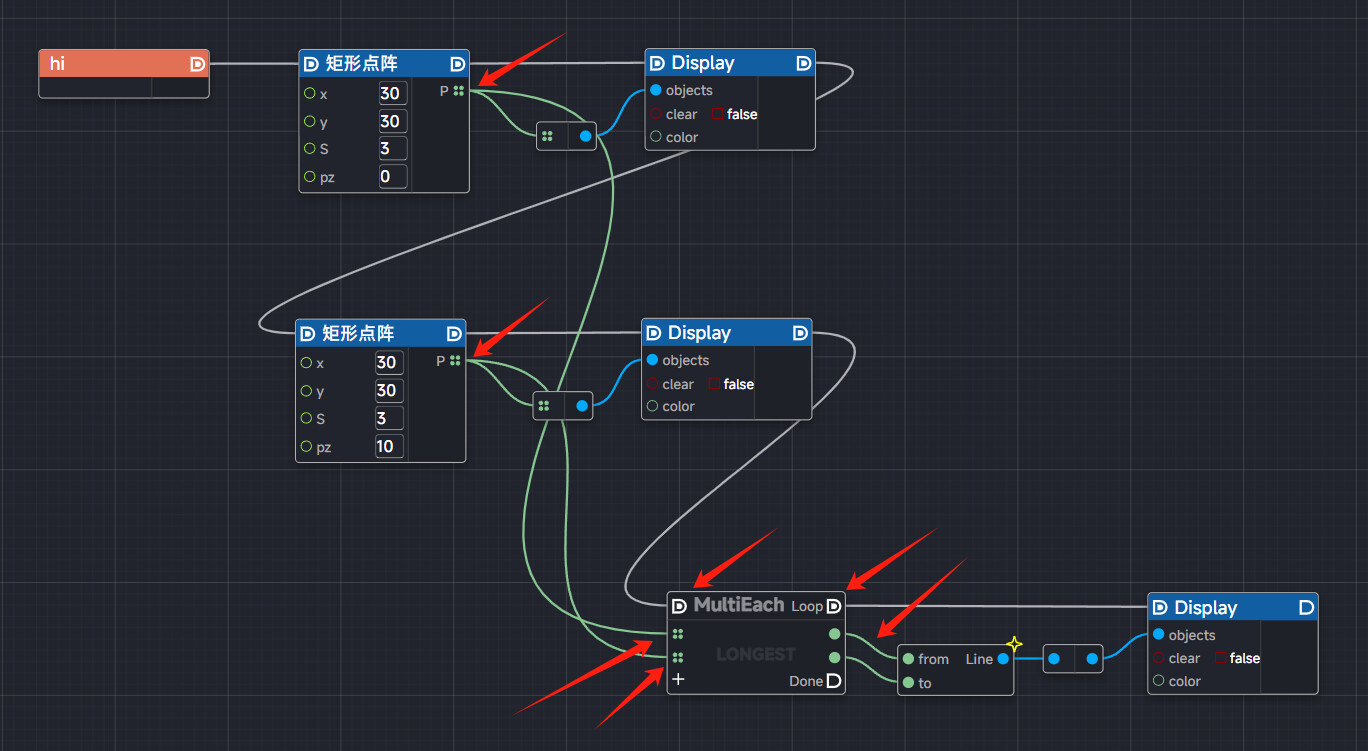Click the color pin on topmost Display node
This screenshot has width=1368, height=751.
(x=656, y=137)
